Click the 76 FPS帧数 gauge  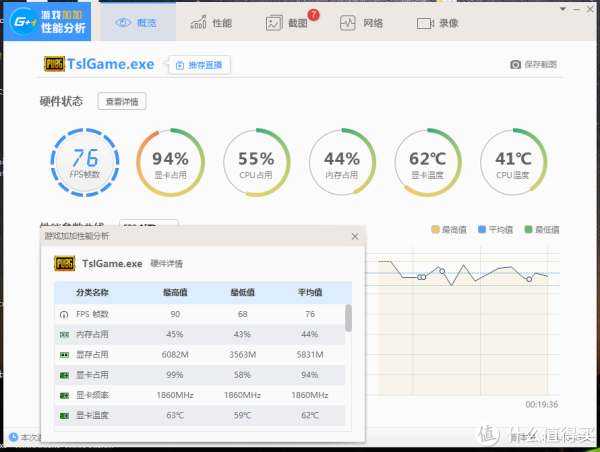[85, 162]
